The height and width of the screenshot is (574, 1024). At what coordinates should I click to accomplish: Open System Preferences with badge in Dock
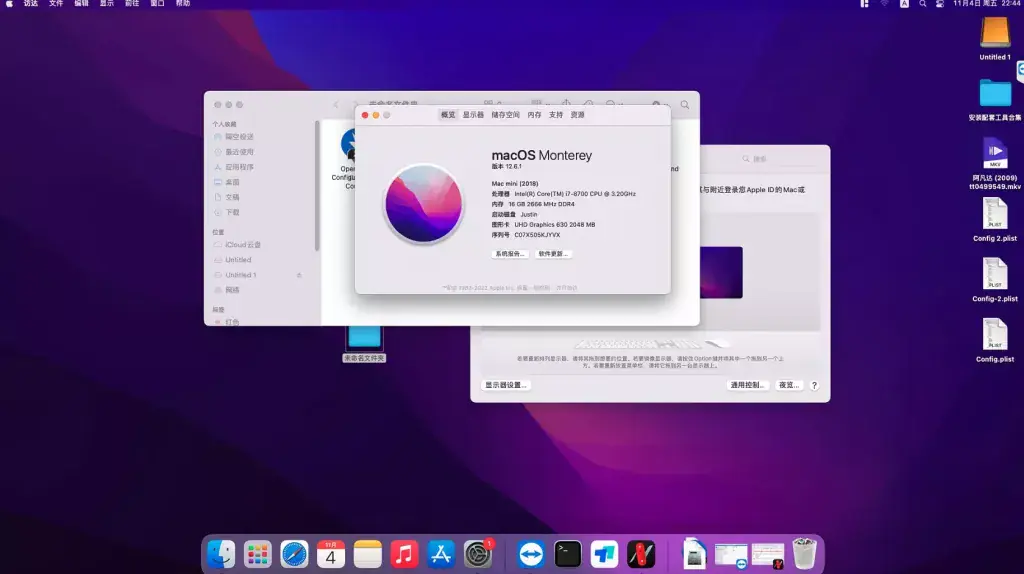tap(478, 554)
